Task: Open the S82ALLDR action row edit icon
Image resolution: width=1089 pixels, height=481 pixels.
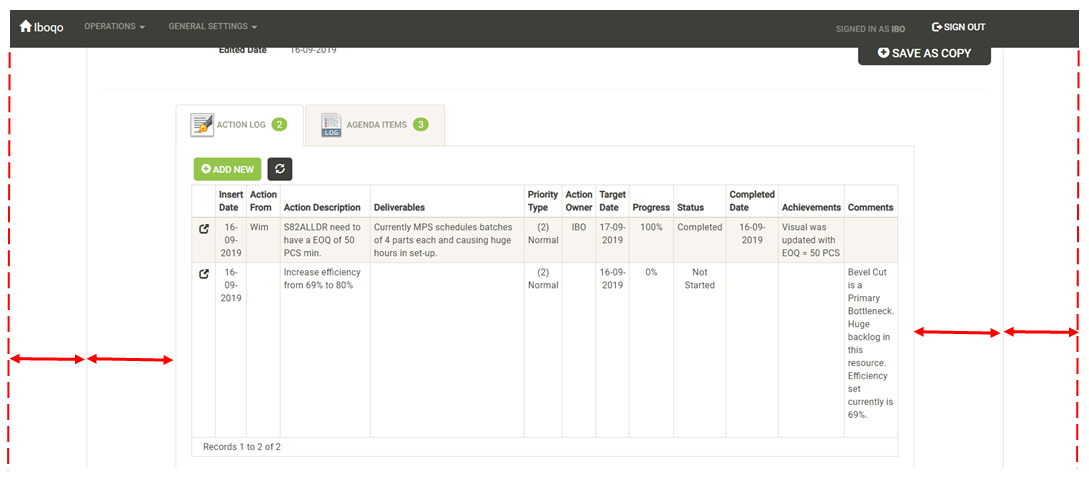Action: click(203, 228)
